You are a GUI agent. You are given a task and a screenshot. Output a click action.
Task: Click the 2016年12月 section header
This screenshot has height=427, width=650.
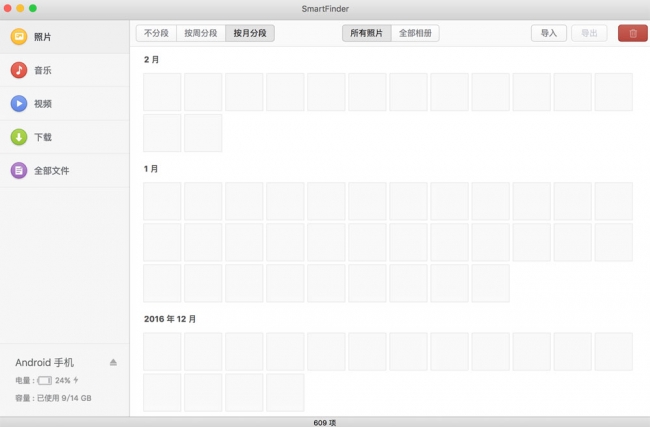170,319
